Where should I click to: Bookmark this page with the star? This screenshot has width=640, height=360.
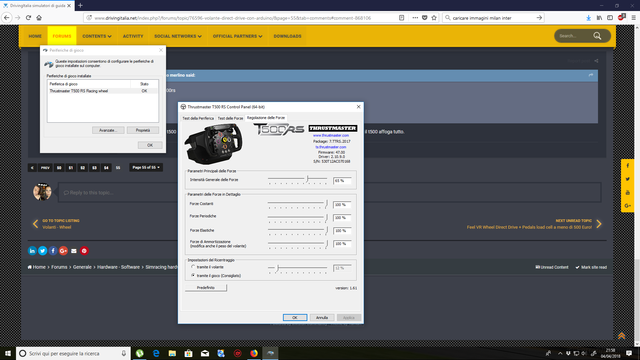click(x=434, y=18)
